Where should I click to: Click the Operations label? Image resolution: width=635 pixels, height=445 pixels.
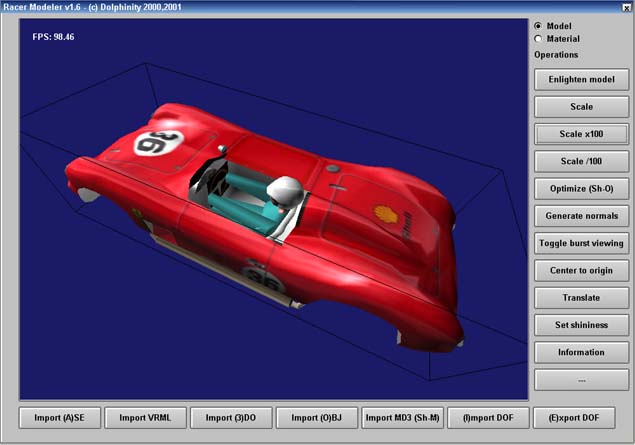pos(556,55)
